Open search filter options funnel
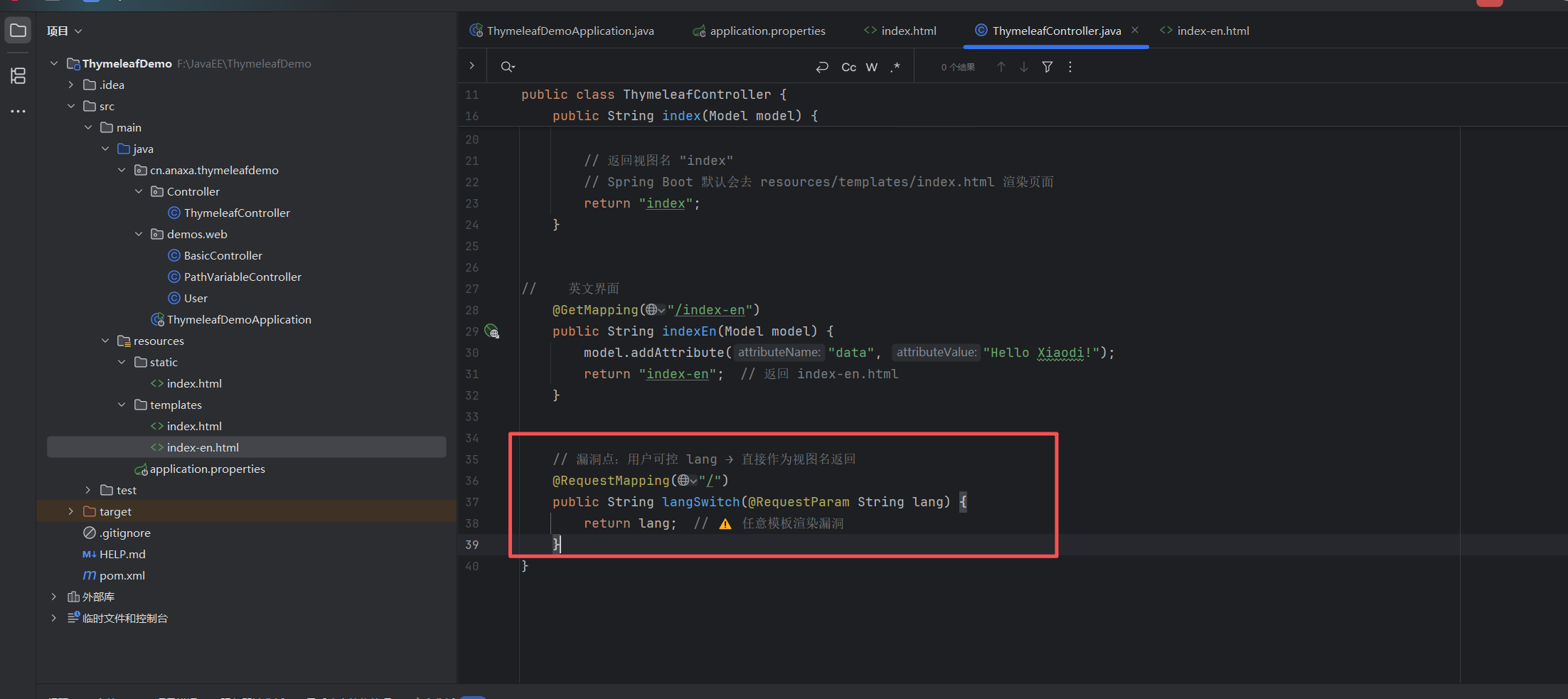 1047,67
